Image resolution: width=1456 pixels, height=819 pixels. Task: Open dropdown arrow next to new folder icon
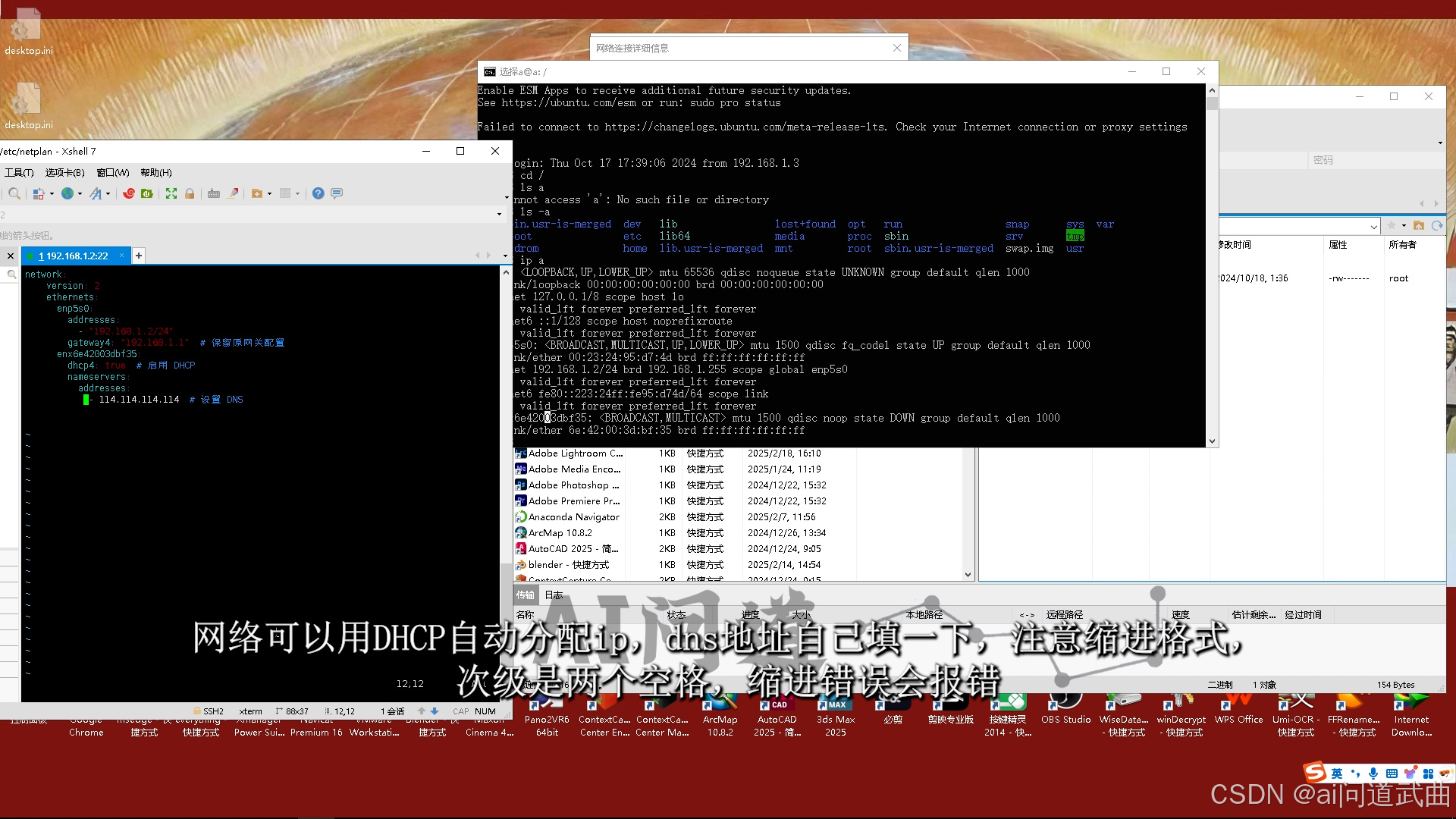(269, 194)
